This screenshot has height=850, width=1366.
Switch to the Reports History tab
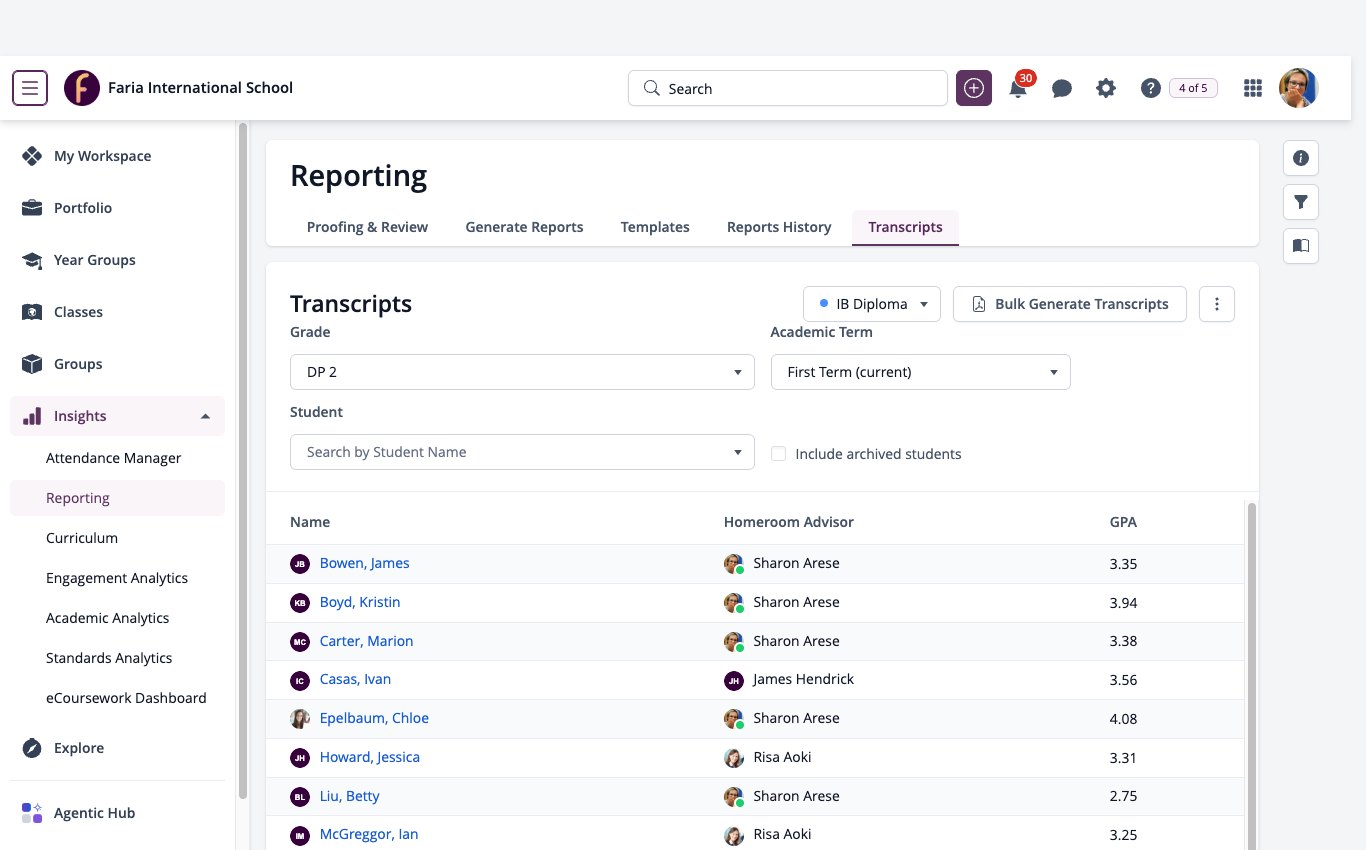tap(779, 227)
